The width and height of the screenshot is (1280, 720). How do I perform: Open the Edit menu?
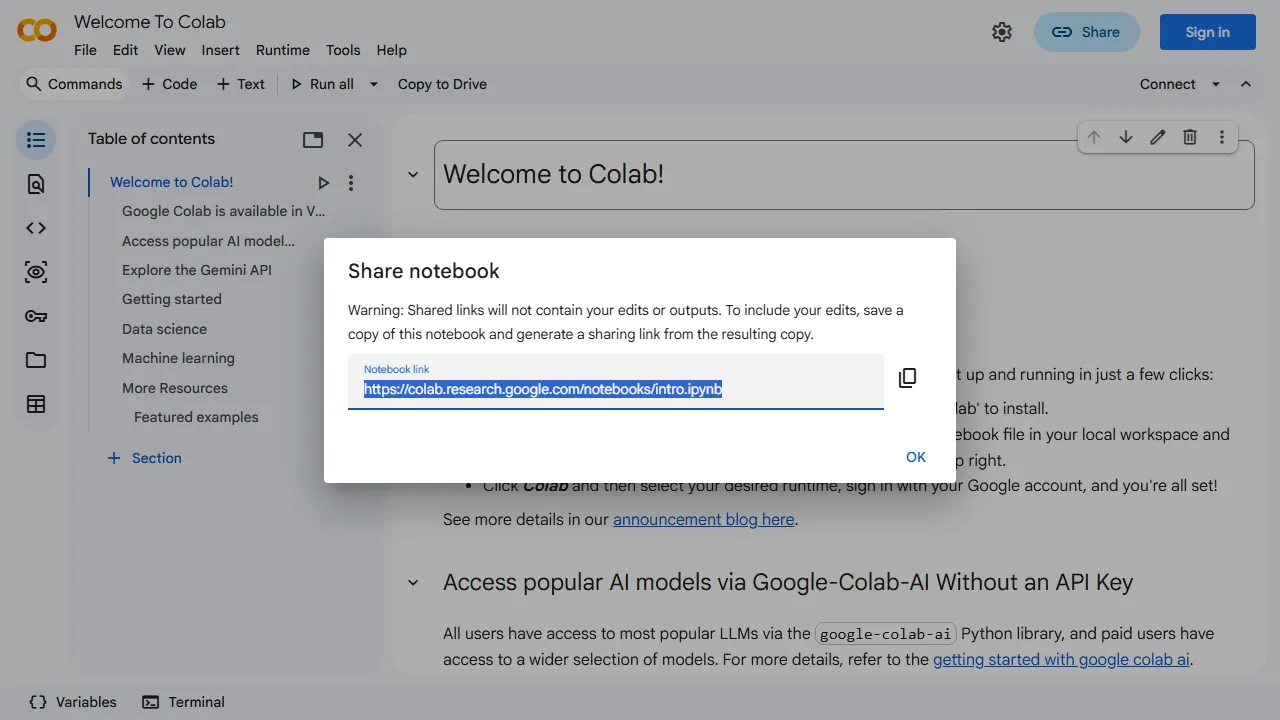tap(125, 50)
